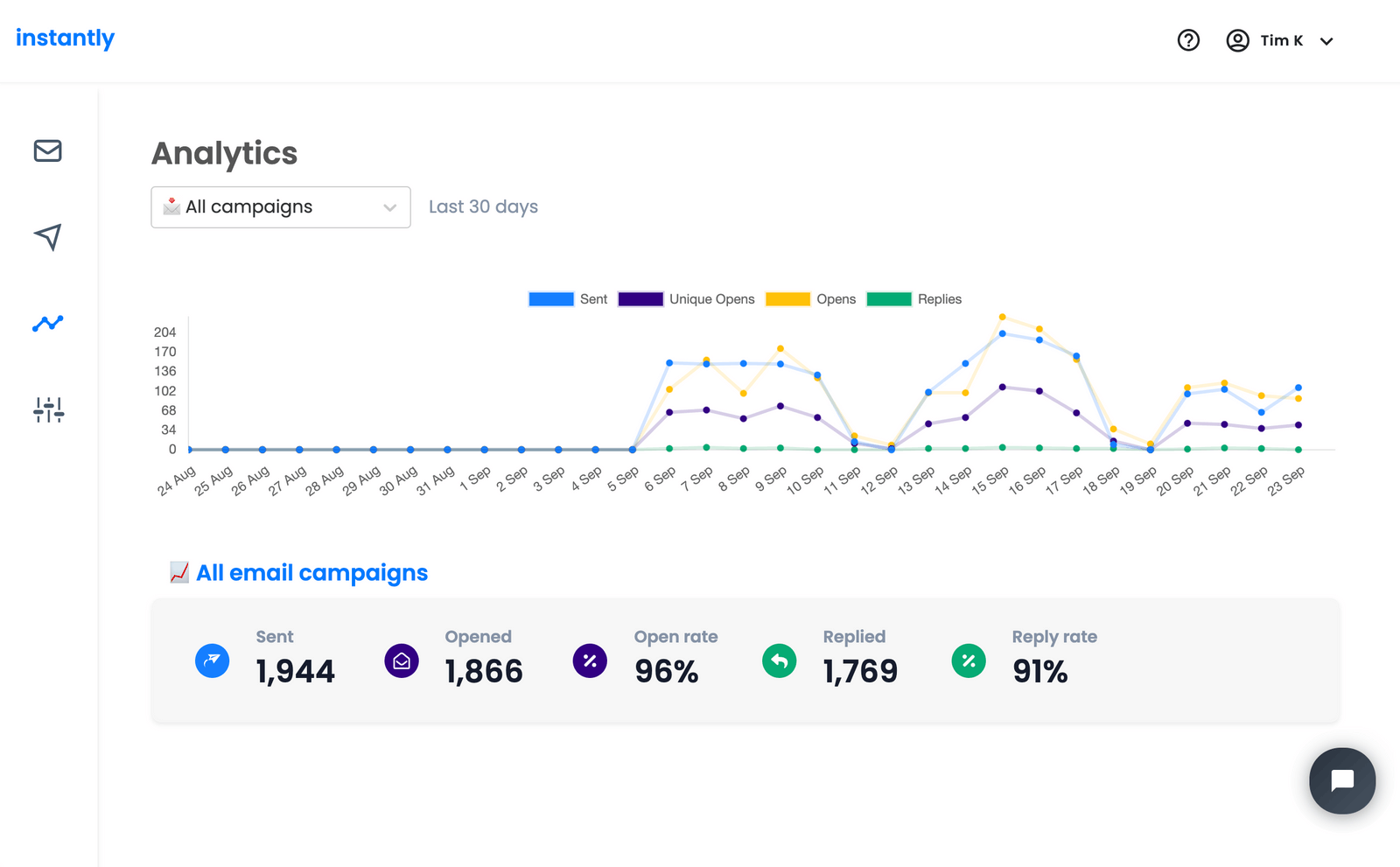
Task: Click the blue Sent arrow icon
Action: (213, 661)
